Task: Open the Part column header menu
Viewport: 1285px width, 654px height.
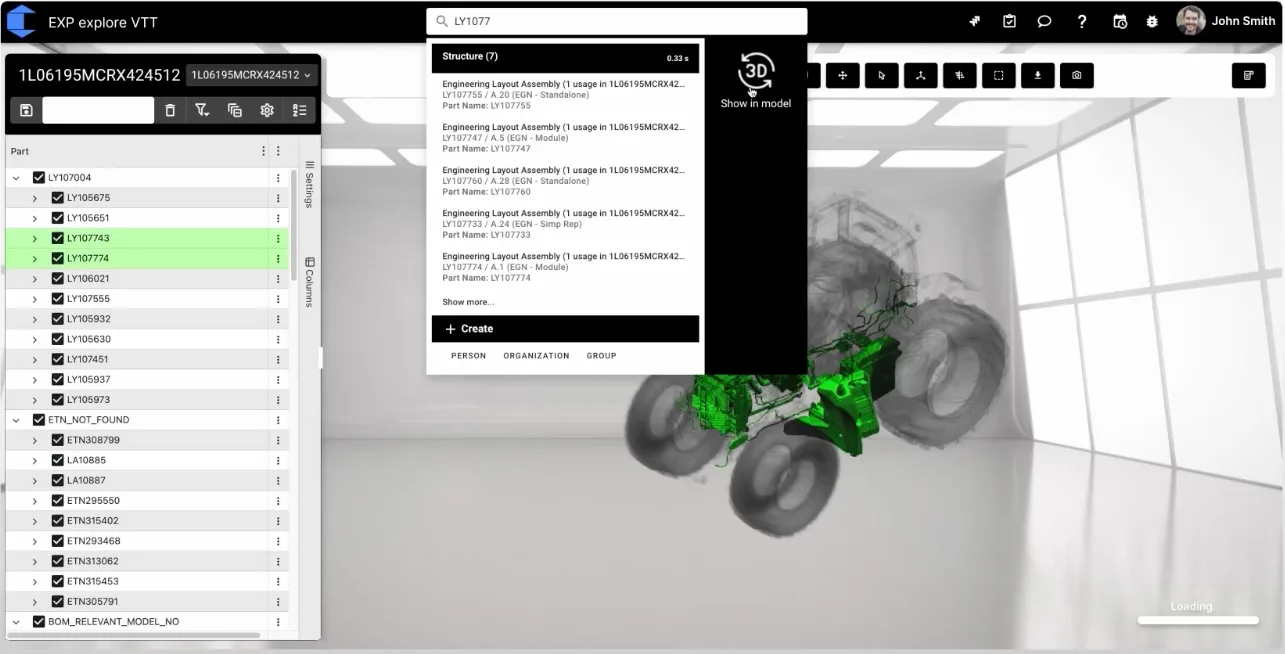Action: (264, 151)
